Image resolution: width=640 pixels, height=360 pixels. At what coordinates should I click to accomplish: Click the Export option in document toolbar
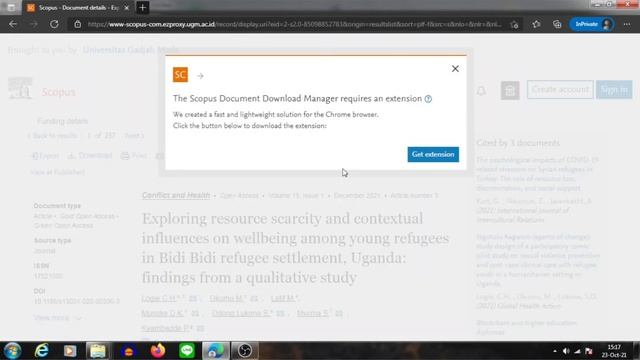coord(45,156)
